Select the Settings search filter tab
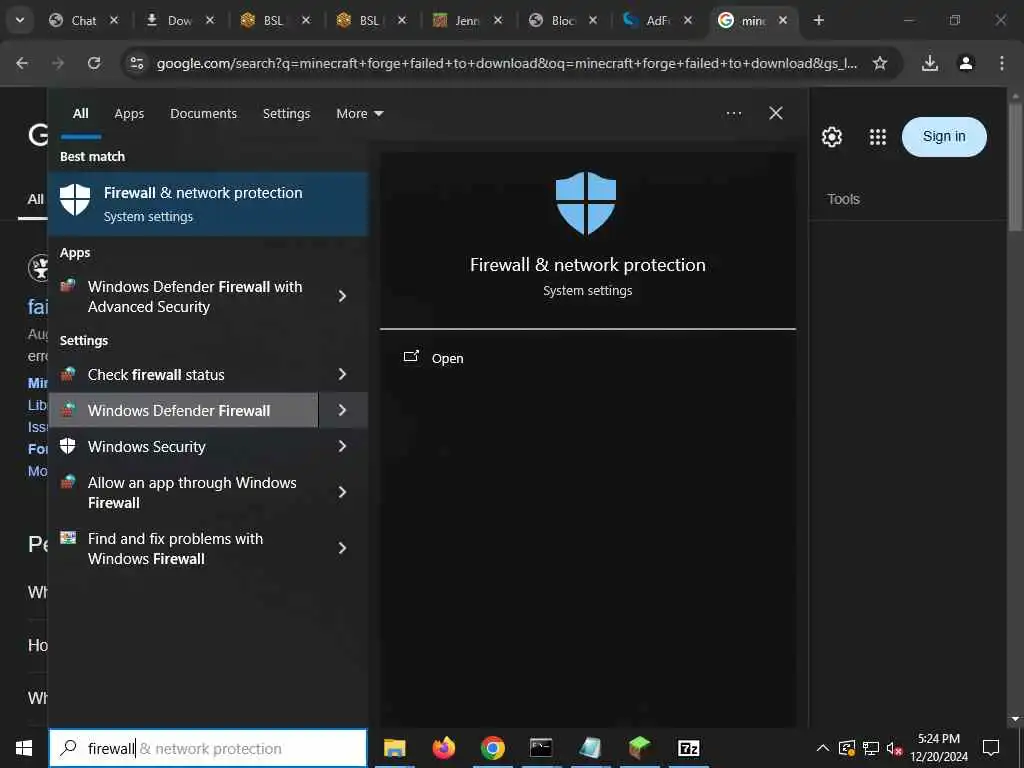The height and width of the screenshot is (768, 1024). tap(287, 114)
